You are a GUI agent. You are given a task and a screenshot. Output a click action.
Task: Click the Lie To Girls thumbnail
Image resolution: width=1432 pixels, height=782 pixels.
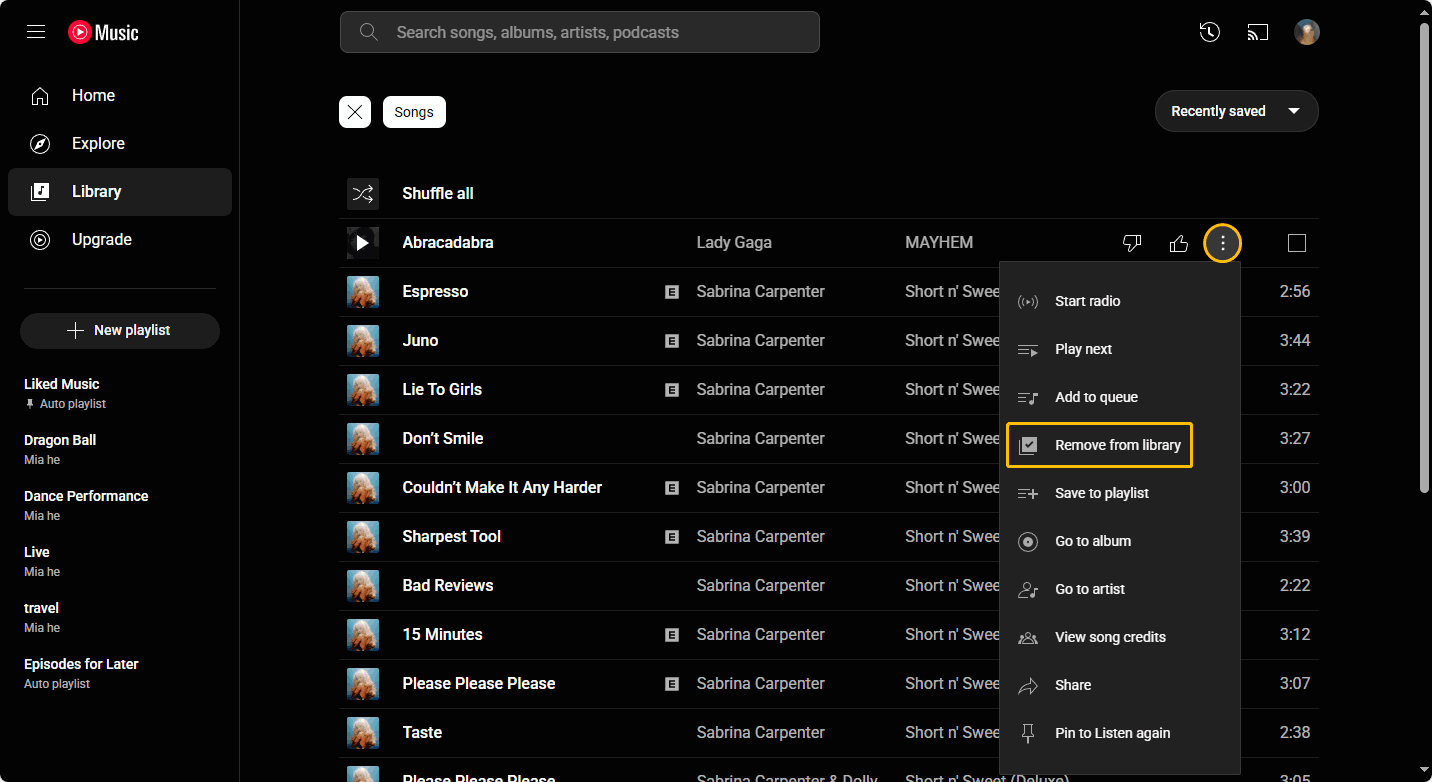click(x=363, y=390)
